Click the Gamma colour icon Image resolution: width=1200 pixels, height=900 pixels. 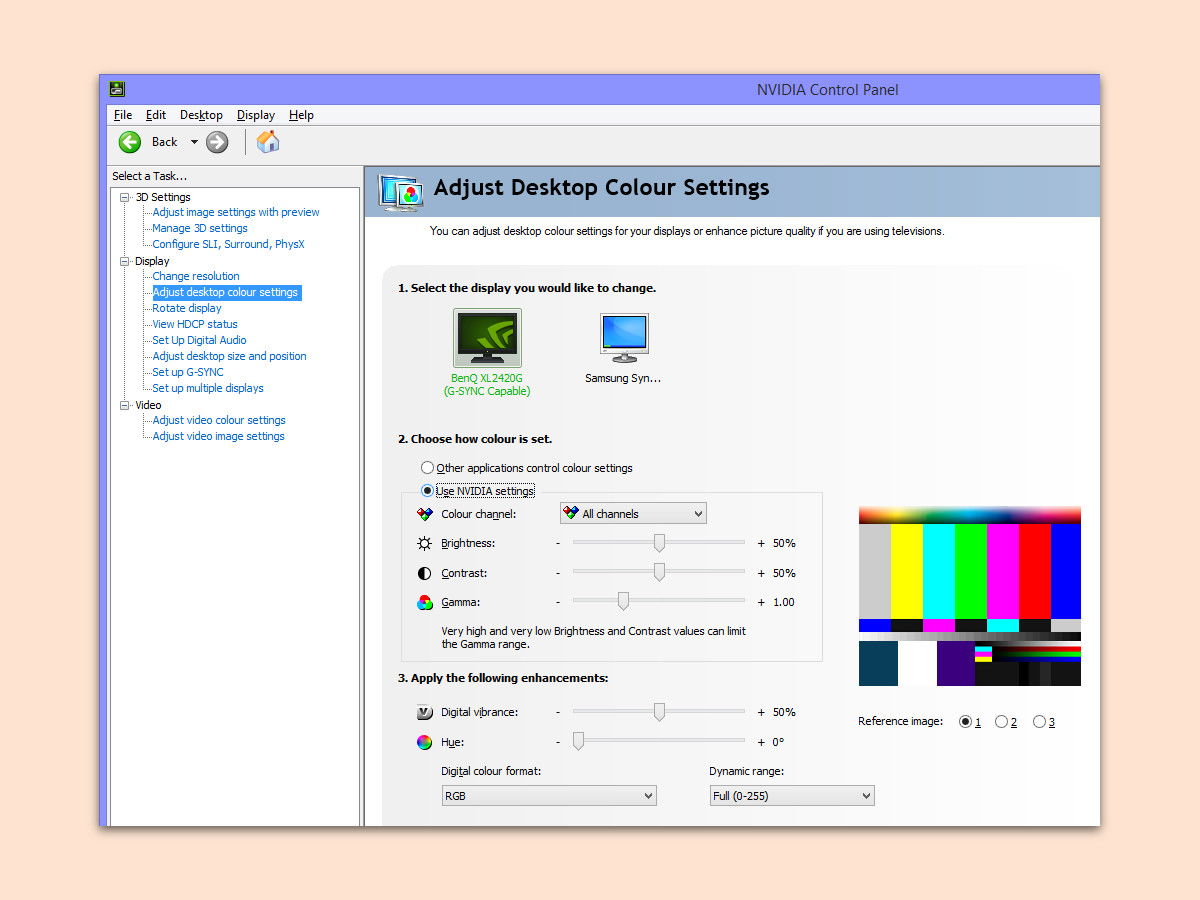coord(424,602)
